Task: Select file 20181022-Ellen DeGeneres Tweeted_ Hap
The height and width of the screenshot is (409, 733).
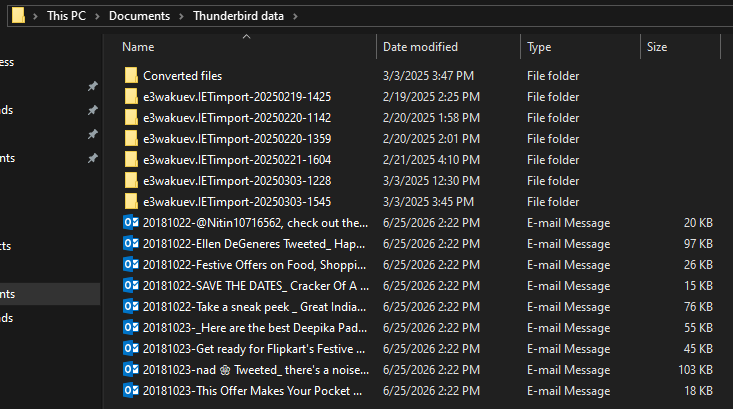Action: click(254, 244)
